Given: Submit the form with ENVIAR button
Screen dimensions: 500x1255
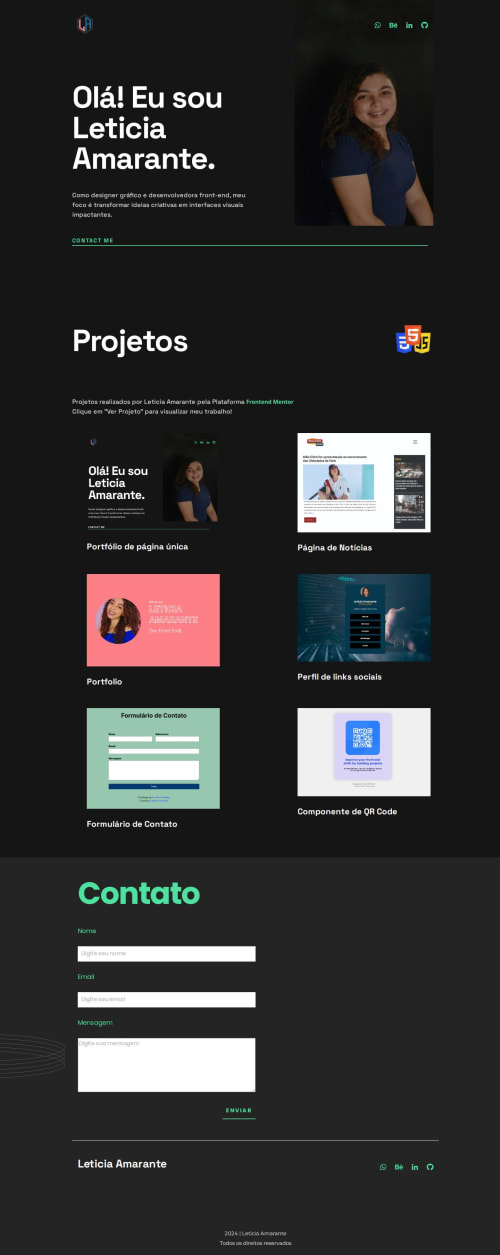Looking at the screenshot, I should point(239,1111).
